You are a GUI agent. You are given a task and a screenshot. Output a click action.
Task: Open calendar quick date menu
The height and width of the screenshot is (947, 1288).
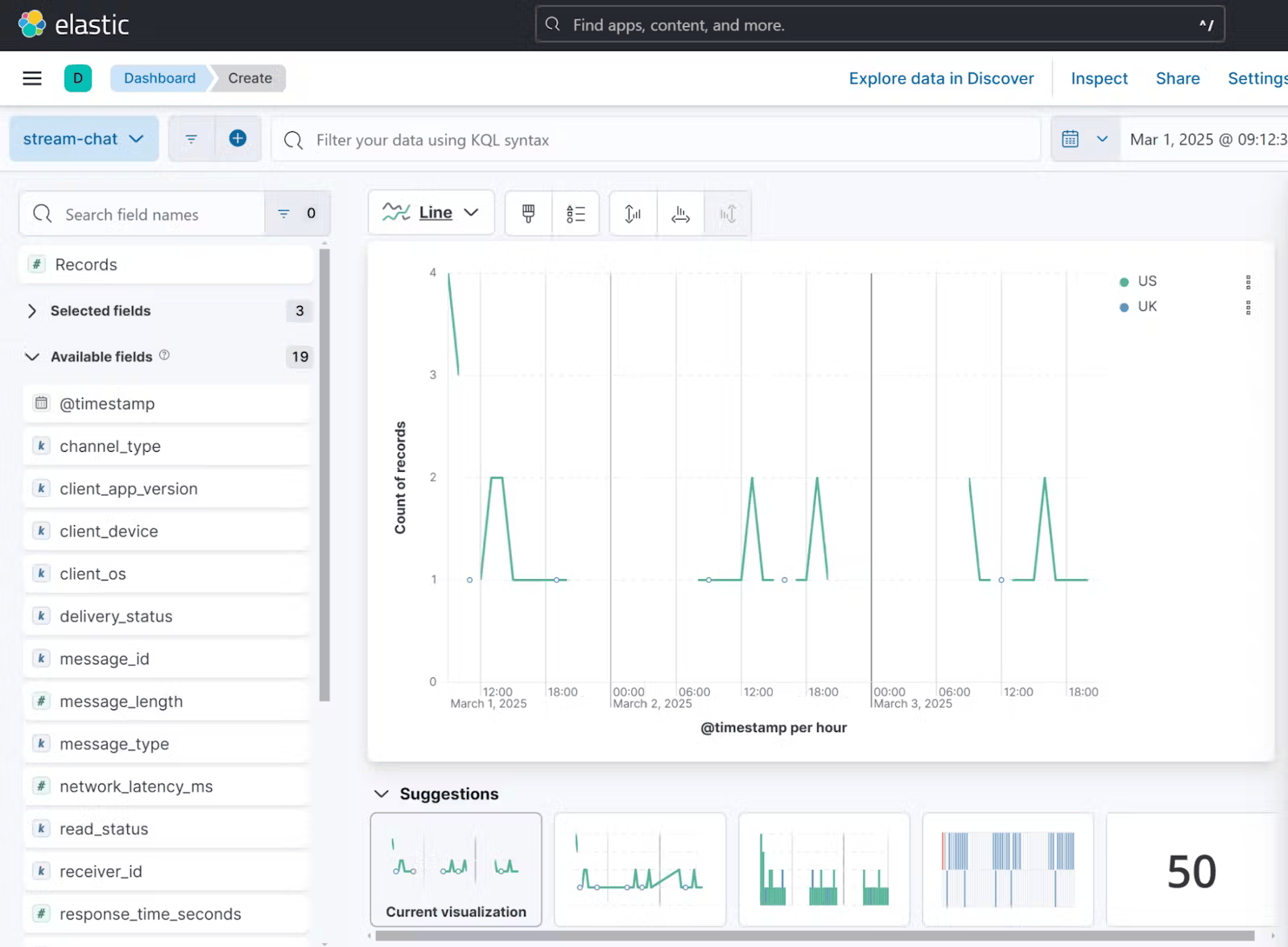pos(1070,139)
